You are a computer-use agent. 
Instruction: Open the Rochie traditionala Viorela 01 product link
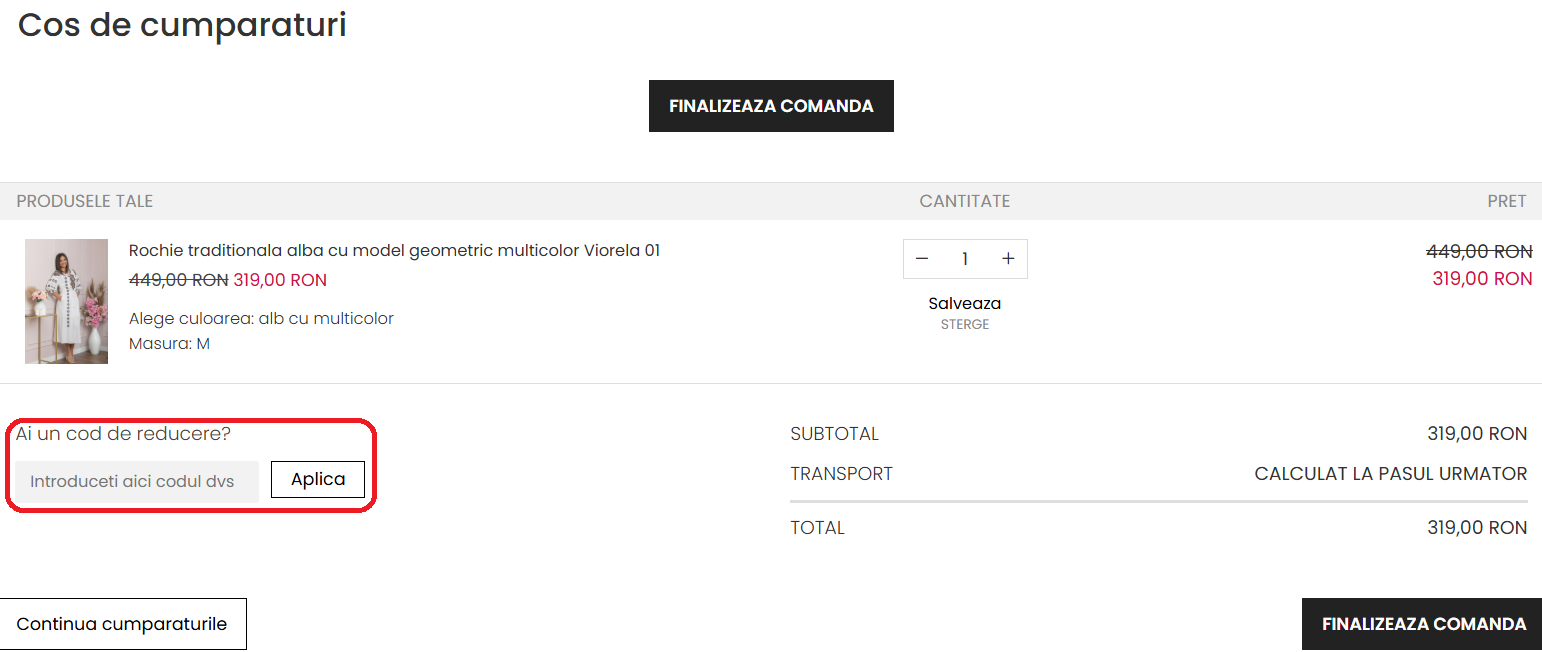[394, 250]
